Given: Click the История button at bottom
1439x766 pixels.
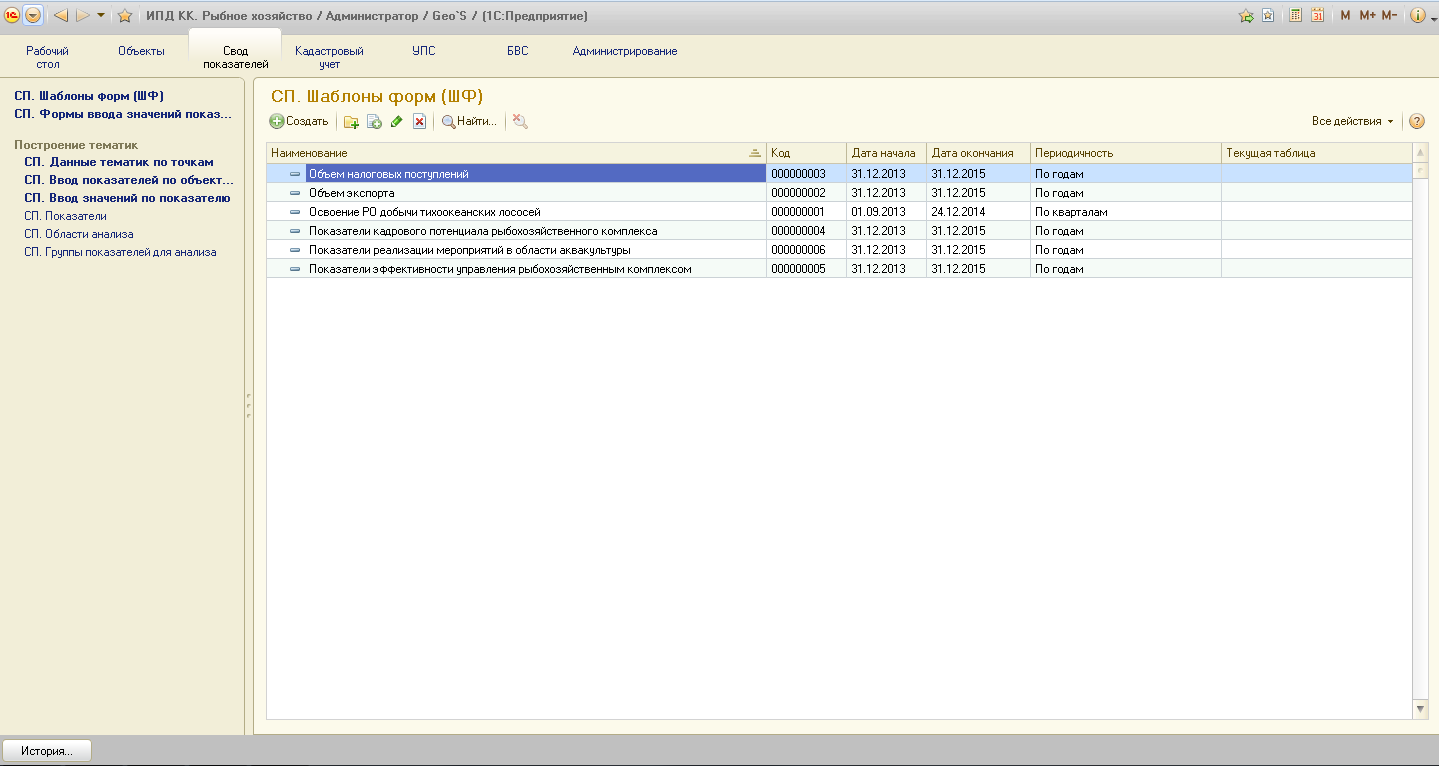Looking at the screenshot, I should [47, 750].
